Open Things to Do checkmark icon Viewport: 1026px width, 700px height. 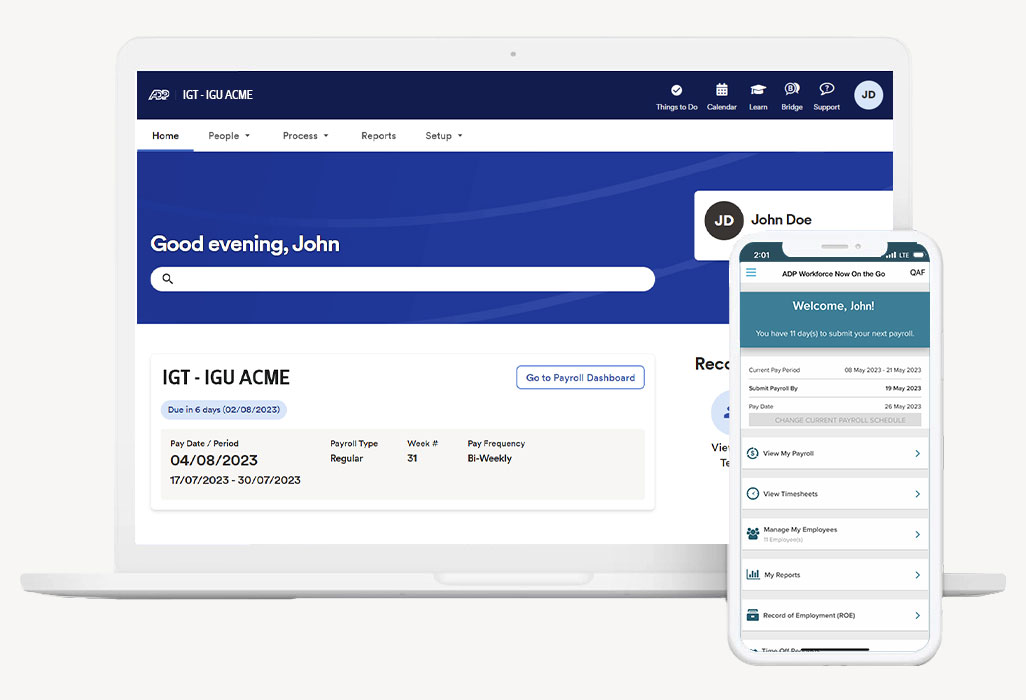[677, 90]
